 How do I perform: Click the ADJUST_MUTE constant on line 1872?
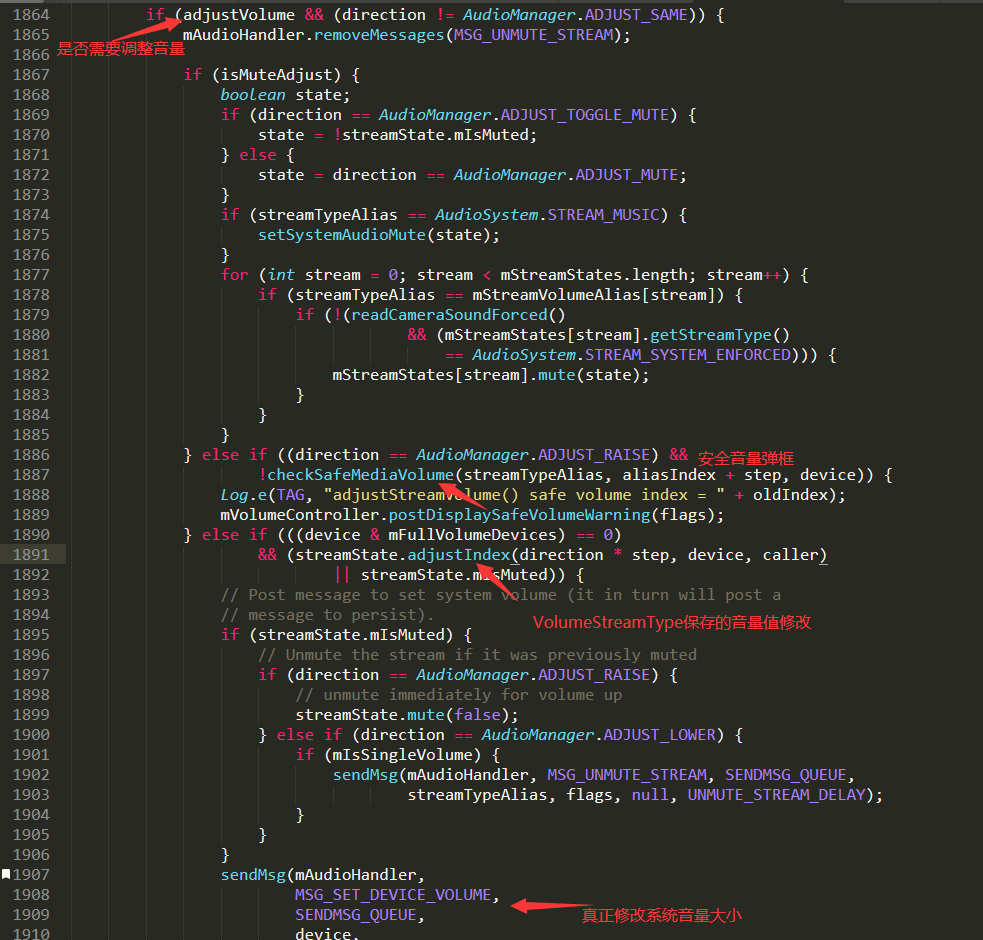tap(627, 175)
